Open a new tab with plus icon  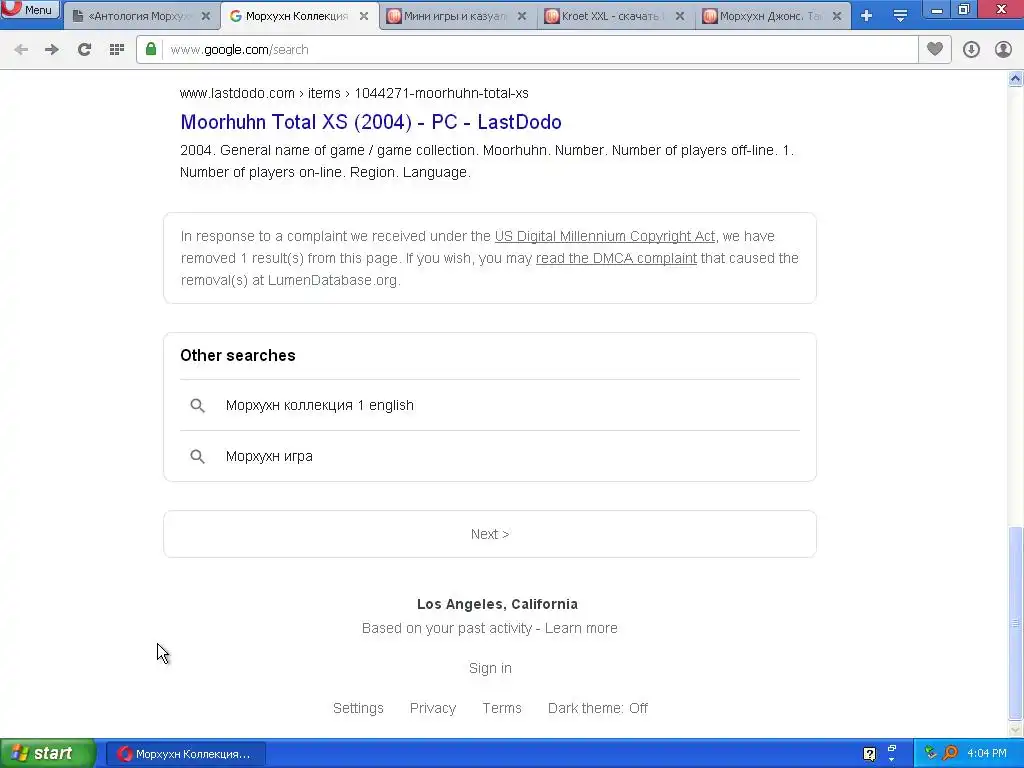pos(867,16)
